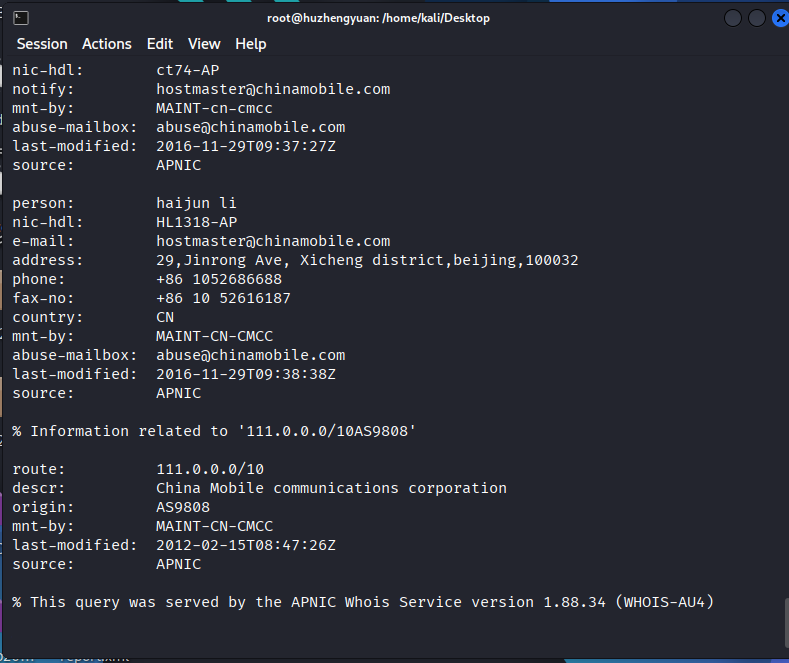Click the origin value AS9808
This screenshot has width=789, height=663.
(183, 507)
